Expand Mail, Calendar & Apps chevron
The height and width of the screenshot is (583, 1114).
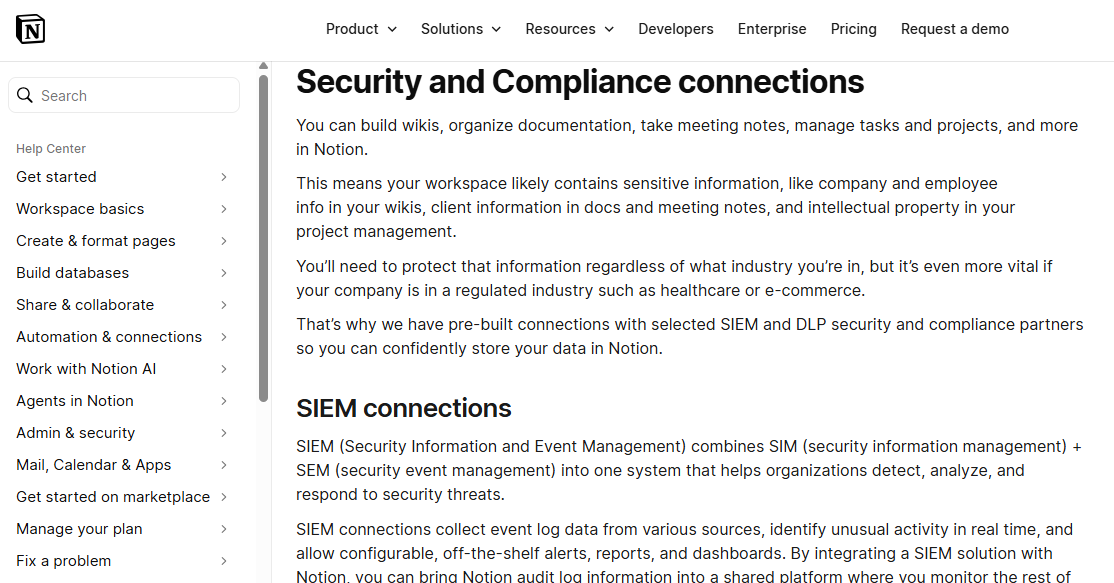(x=224, y=464)
